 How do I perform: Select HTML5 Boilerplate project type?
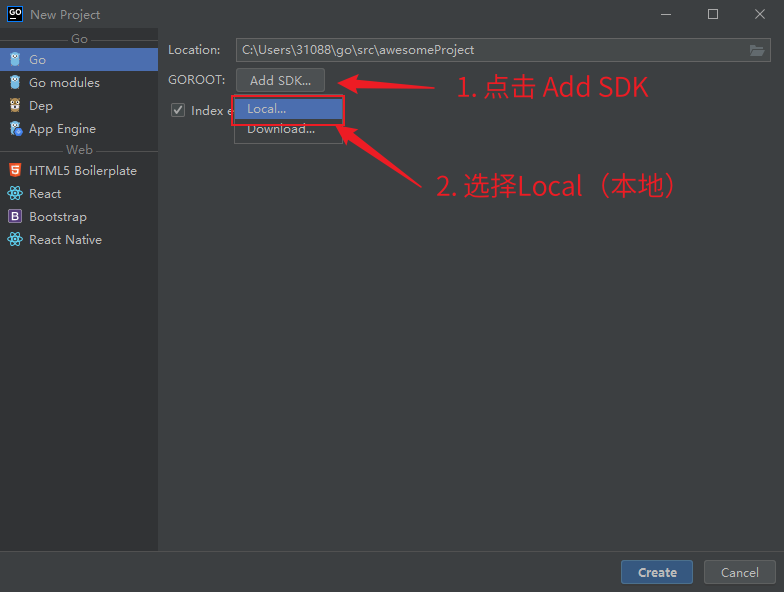click(82, 171)
